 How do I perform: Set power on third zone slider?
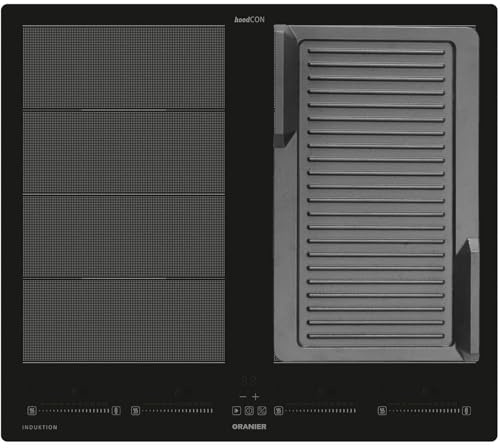[321, 411]
